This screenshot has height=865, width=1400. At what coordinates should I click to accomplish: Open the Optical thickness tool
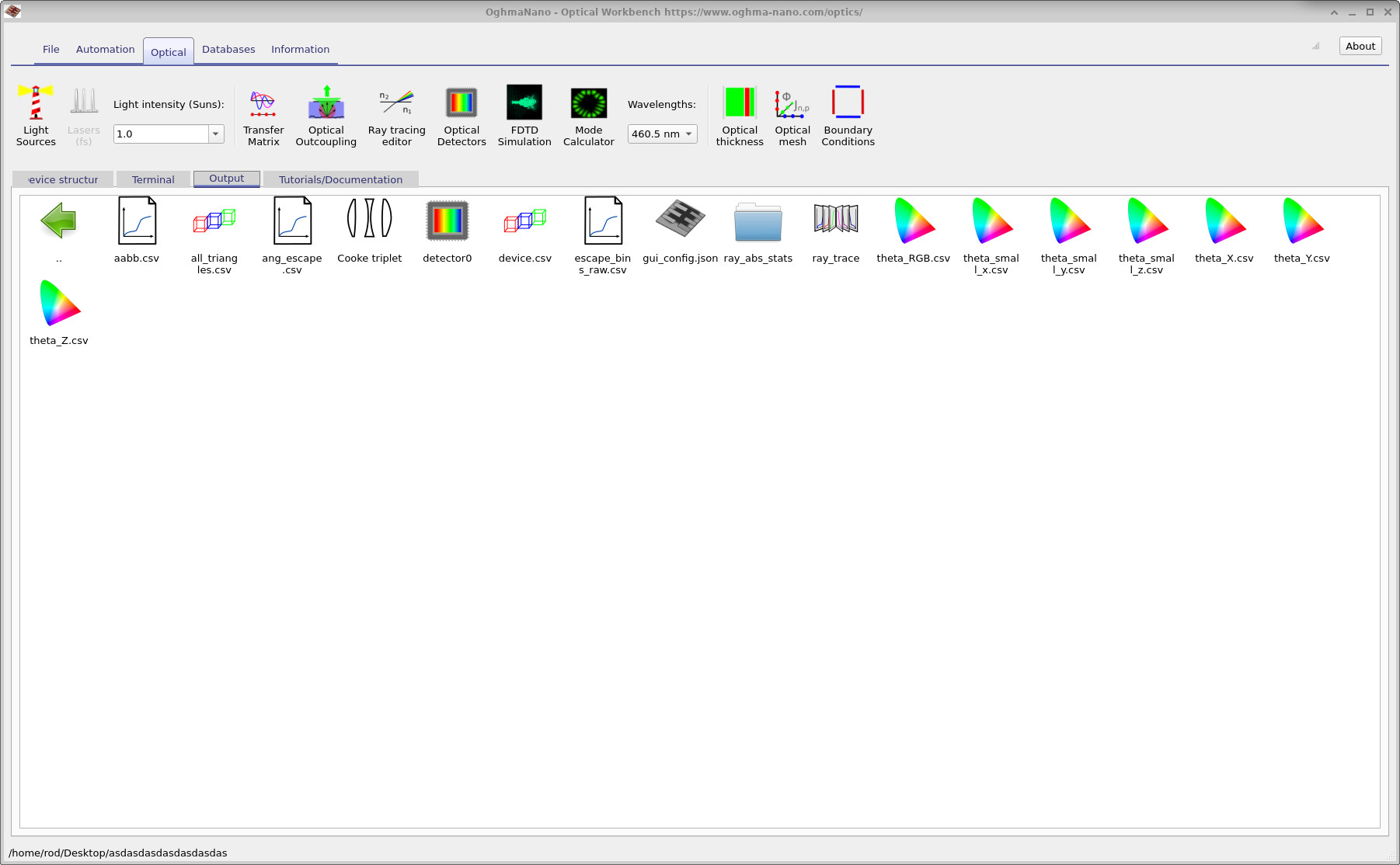click(x=739, y=116)
